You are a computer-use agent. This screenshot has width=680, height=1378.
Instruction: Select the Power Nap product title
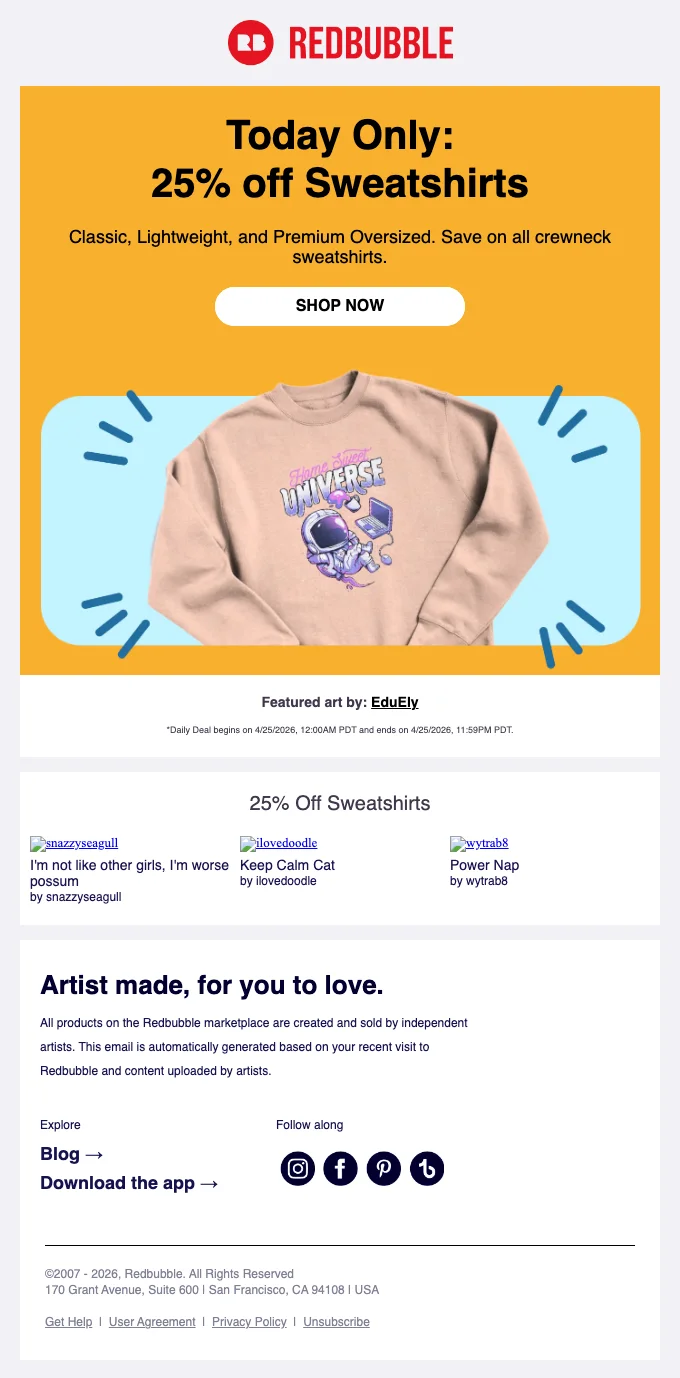(x=484, y=865)
